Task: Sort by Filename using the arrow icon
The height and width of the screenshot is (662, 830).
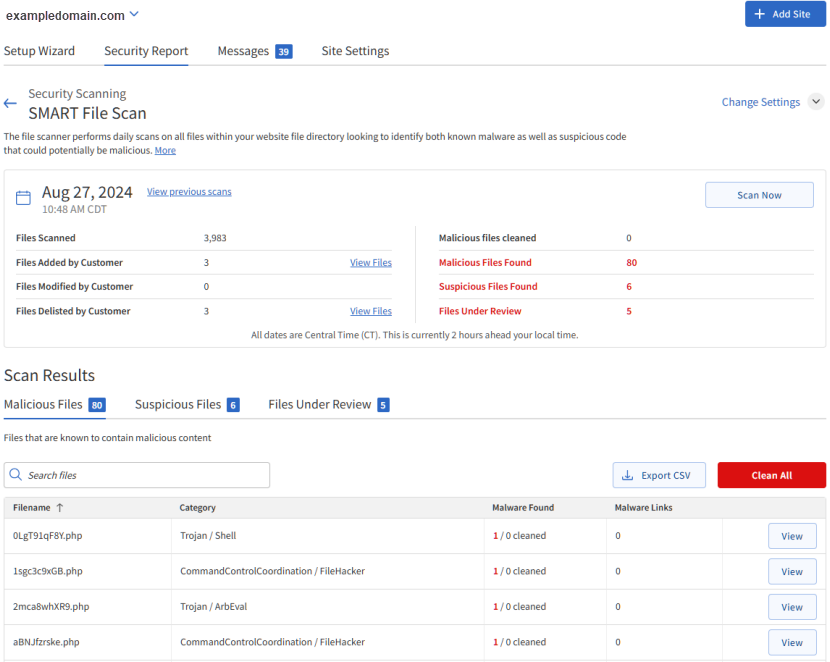Action: (x=60, y=508)
